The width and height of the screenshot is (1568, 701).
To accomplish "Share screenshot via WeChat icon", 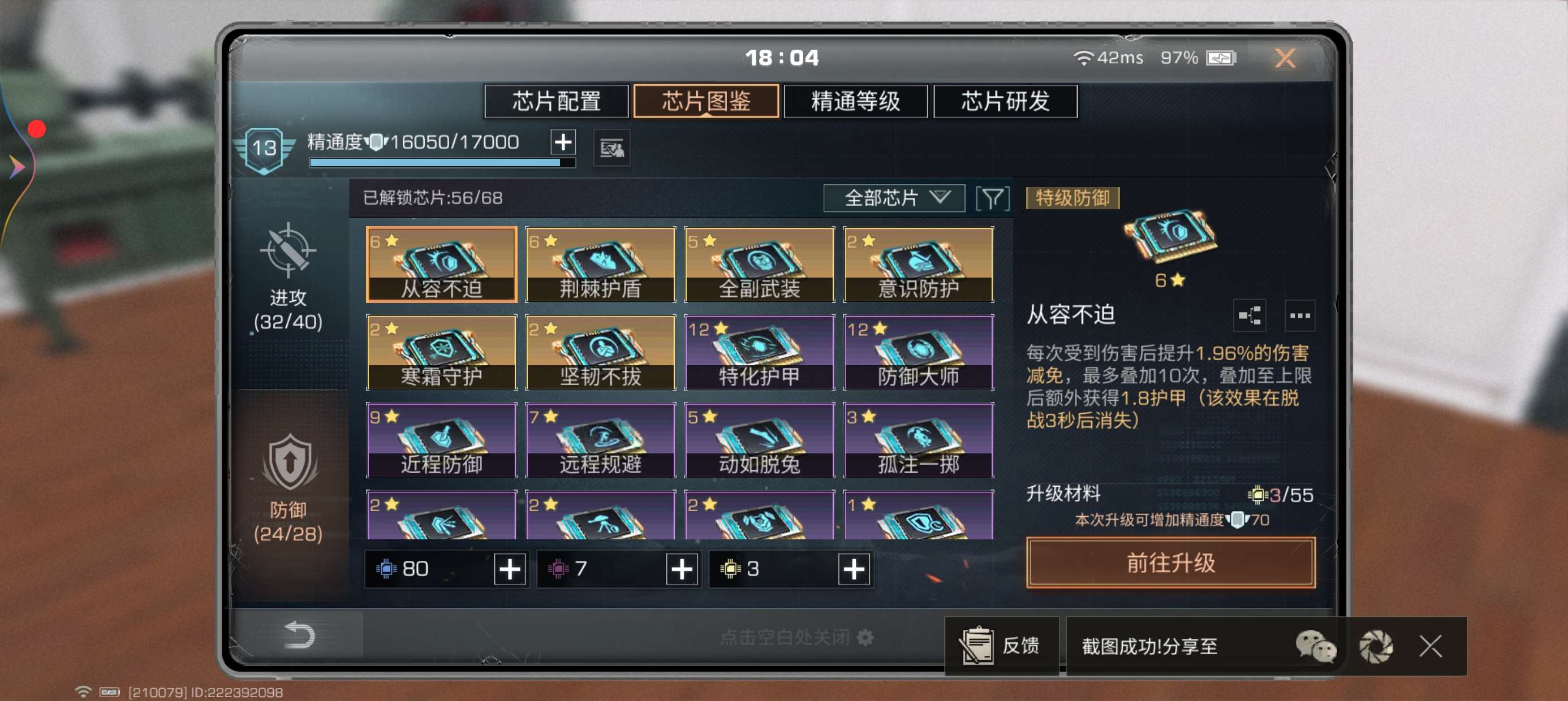I will point(1315,646).
